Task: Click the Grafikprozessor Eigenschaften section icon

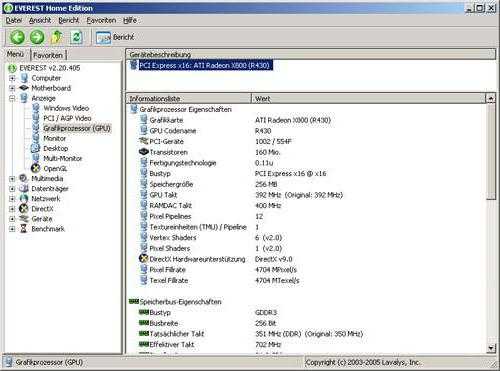Action: 134,109
